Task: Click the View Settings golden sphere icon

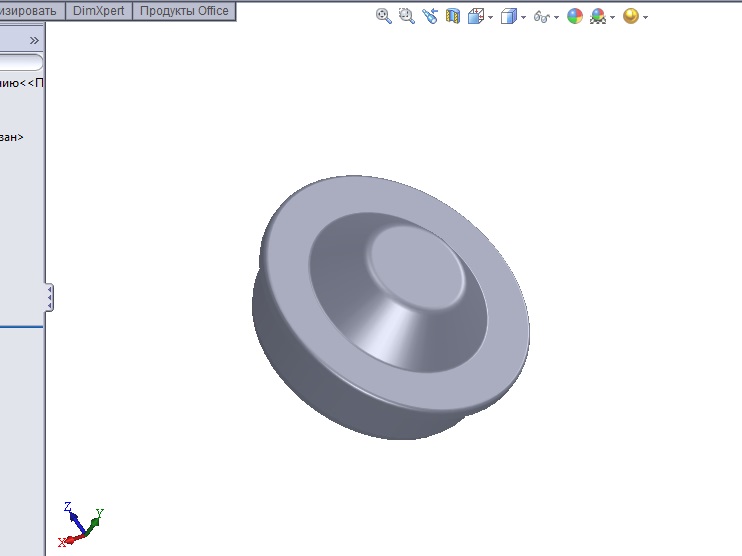Action: tap(630, 16)
